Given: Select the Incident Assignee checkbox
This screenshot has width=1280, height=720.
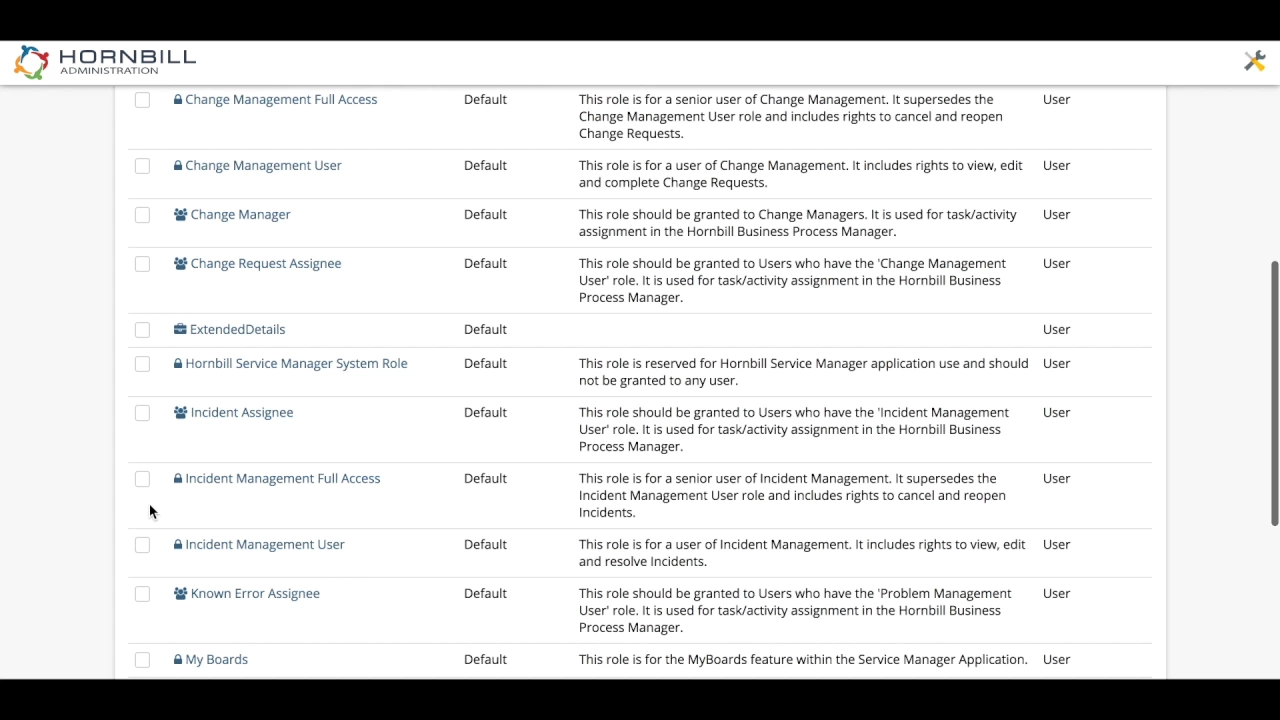Looking at the screenshot, I should (x=142, y=413).
